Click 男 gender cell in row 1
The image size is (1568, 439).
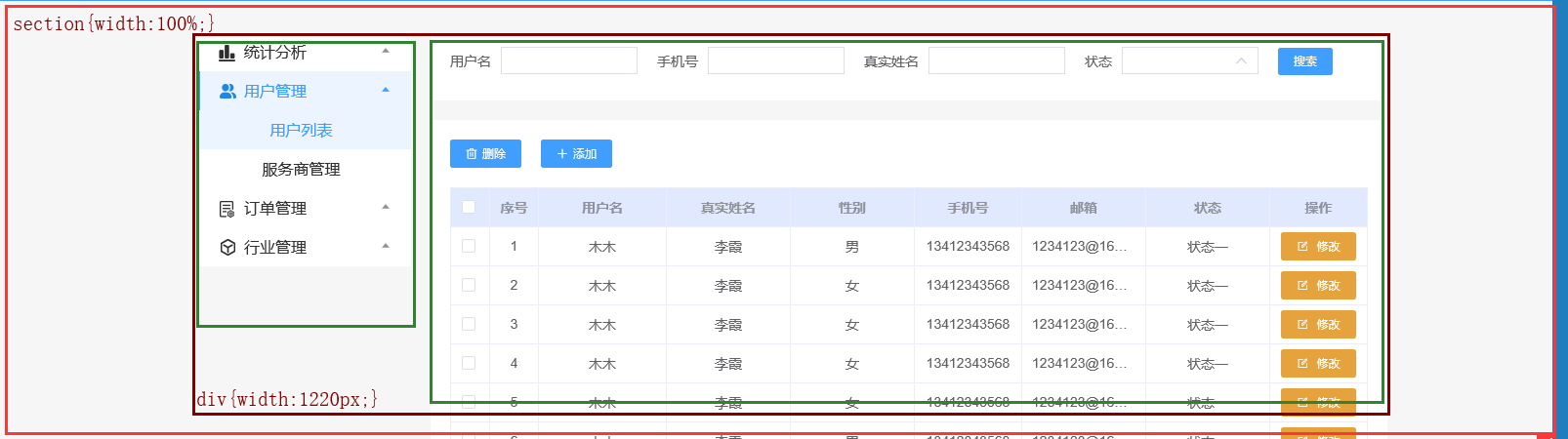click(852, 247)
